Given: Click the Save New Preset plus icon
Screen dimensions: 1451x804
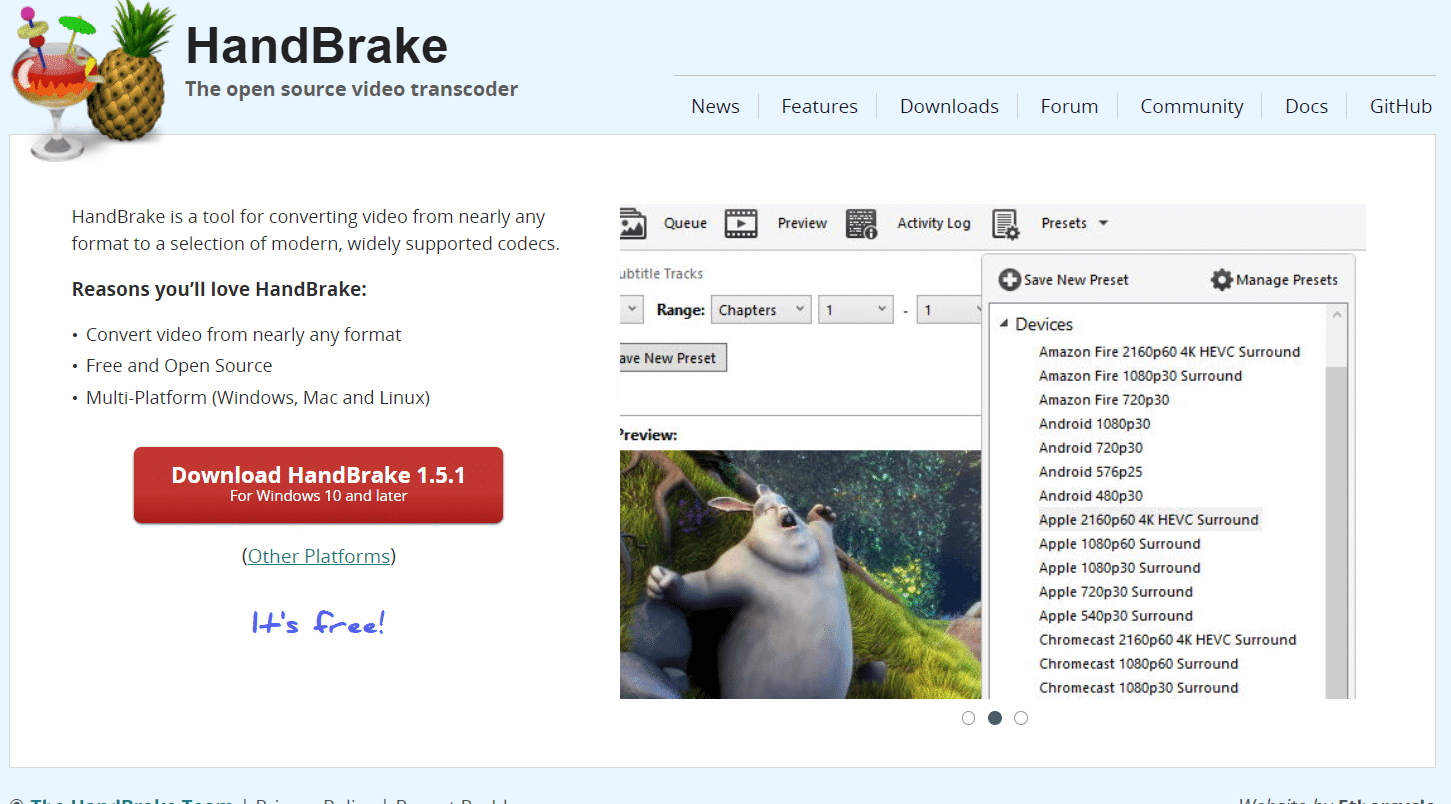Looking at the screenshot, I should coord(1009,280).
